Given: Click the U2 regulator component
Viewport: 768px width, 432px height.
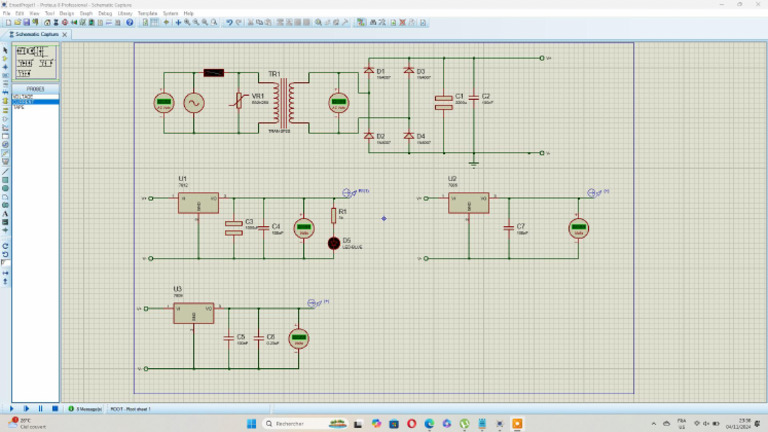Looking at the screenshot, I should point(469,203).
